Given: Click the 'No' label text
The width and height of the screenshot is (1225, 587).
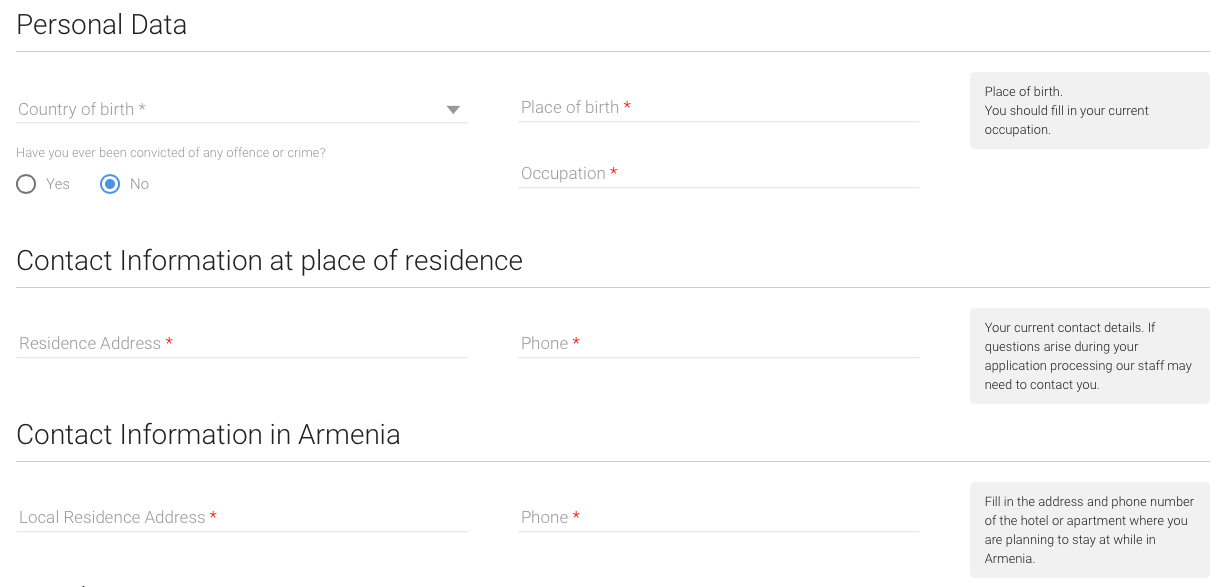Looking at the screenshot, I should coord(139,184).
